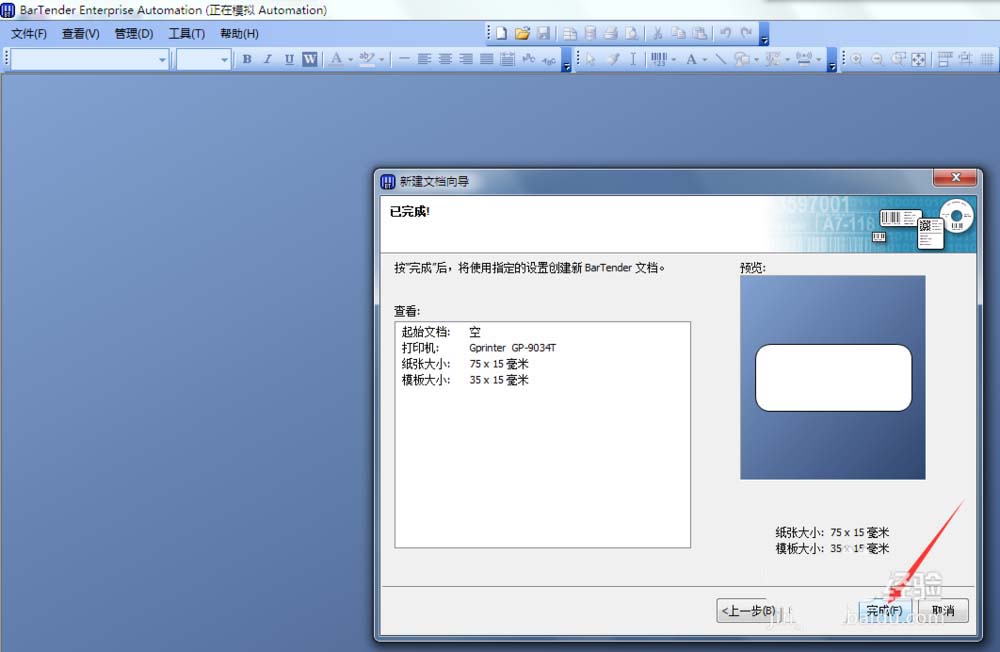Viewport: 1000px width, 652px height.
Task: Click the barcode creation tool
Action: [x=659, y=59]
